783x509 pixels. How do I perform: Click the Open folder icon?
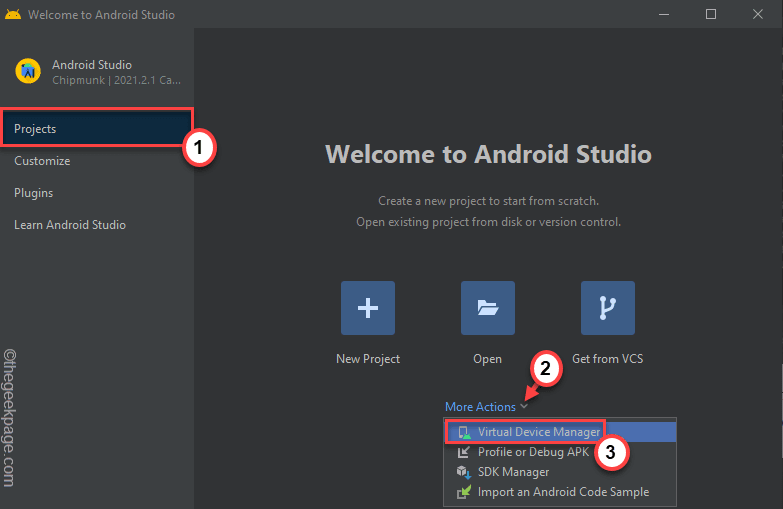pyautogui.click(x=487, y=308)
